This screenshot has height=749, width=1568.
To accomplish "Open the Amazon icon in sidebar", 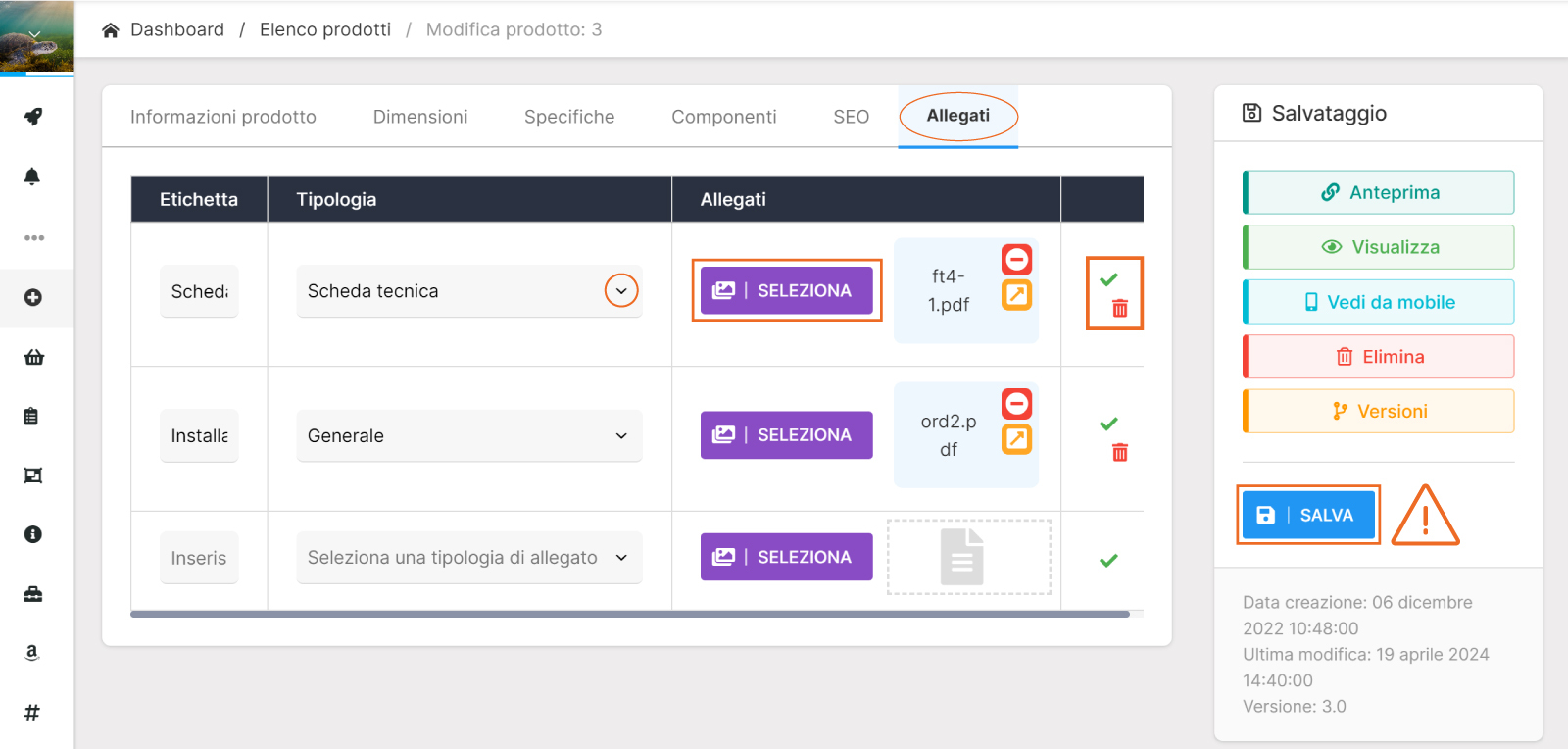I will (32, 653).
